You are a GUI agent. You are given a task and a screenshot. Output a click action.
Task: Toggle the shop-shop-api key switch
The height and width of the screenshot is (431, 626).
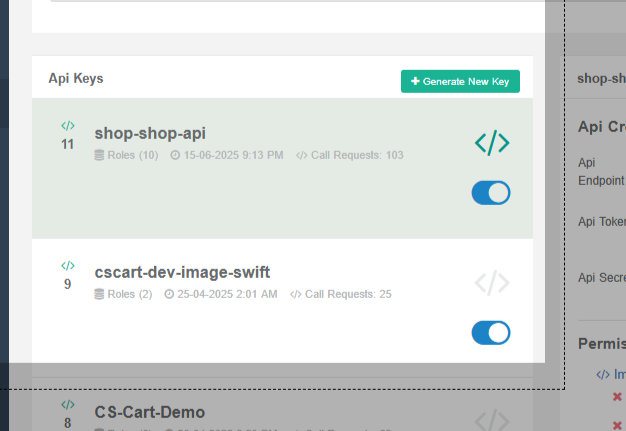491,193
